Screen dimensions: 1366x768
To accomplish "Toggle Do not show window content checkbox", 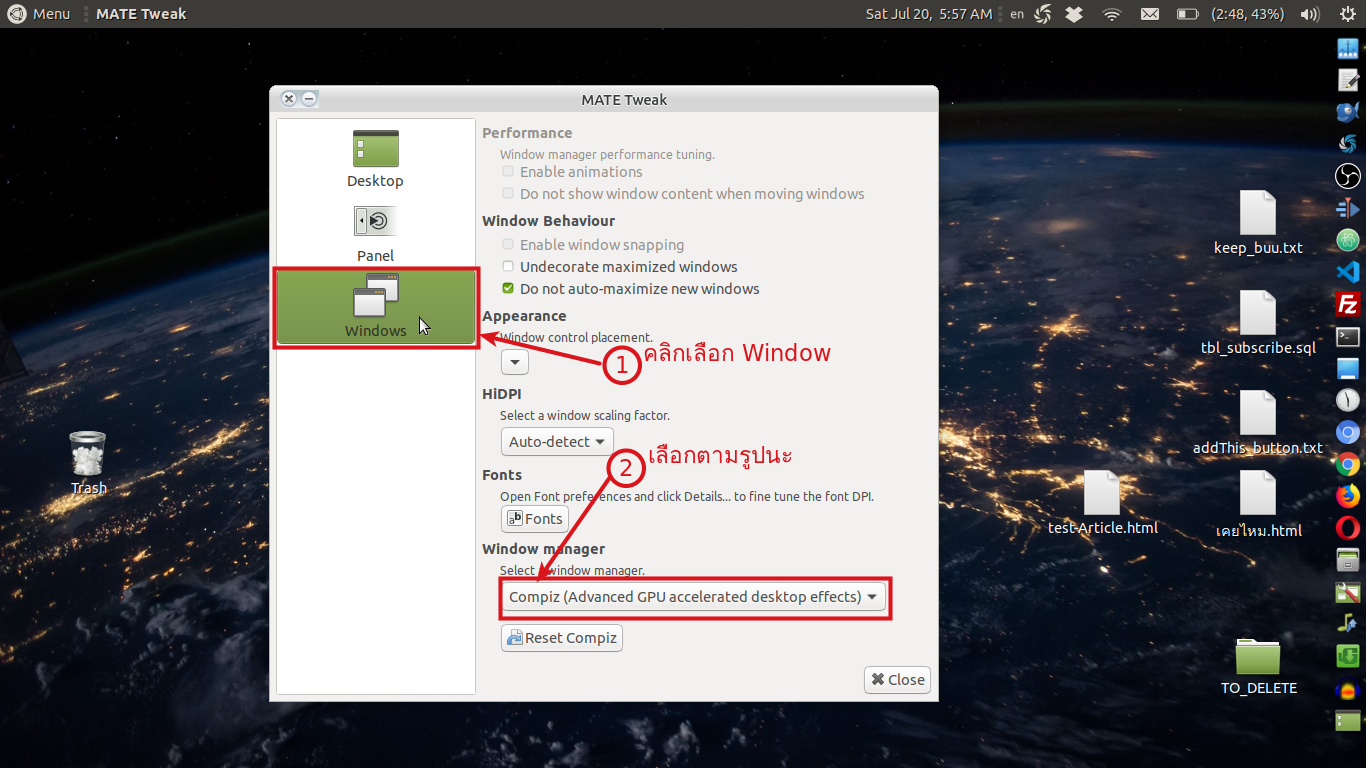I will click(508, 194).
